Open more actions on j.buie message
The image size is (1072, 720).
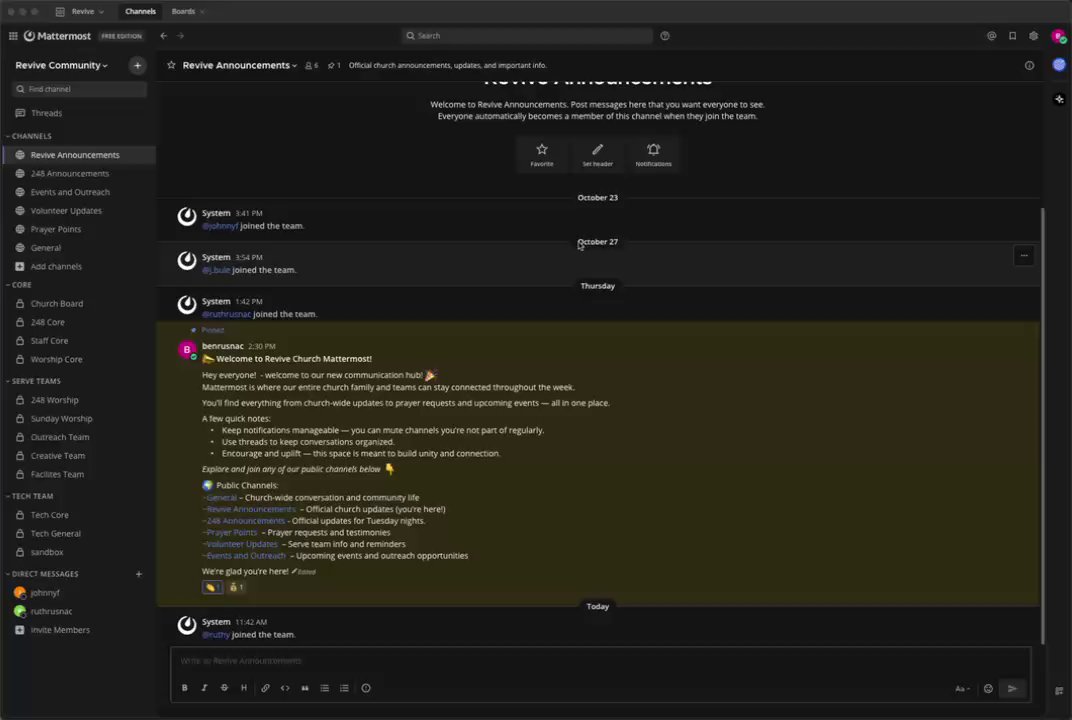(1023, 256)
